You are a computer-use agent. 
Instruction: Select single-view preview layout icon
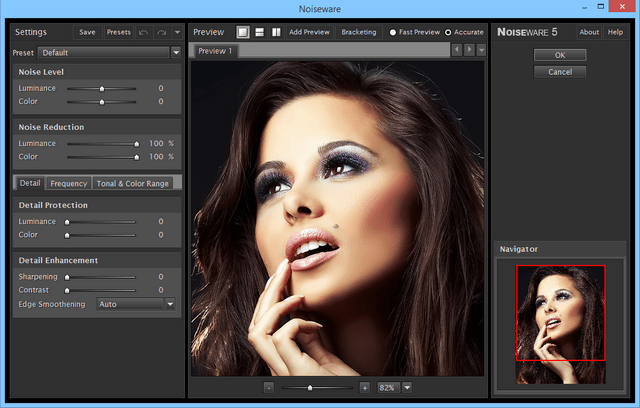pos(242,32)
